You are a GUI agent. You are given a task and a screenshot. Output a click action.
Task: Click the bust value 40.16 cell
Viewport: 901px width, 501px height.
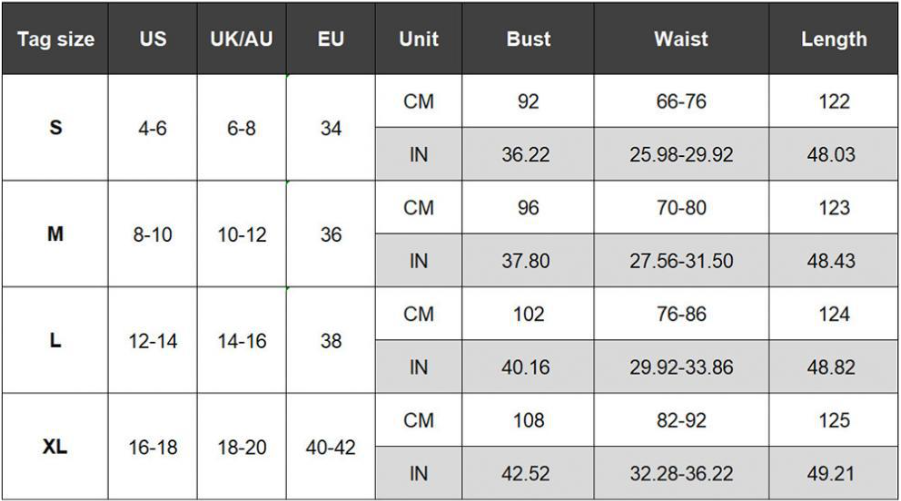tap(528, 367)
